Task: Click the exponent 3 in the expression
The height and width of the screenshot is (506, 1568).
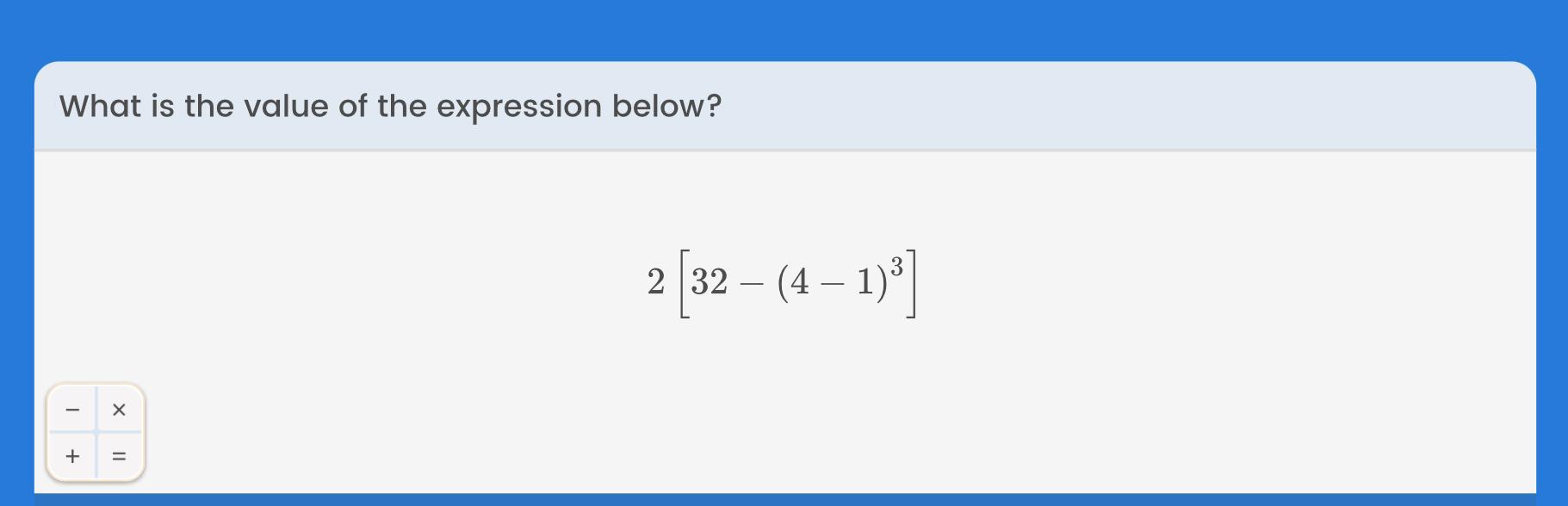Action: [x=896, y=267]
